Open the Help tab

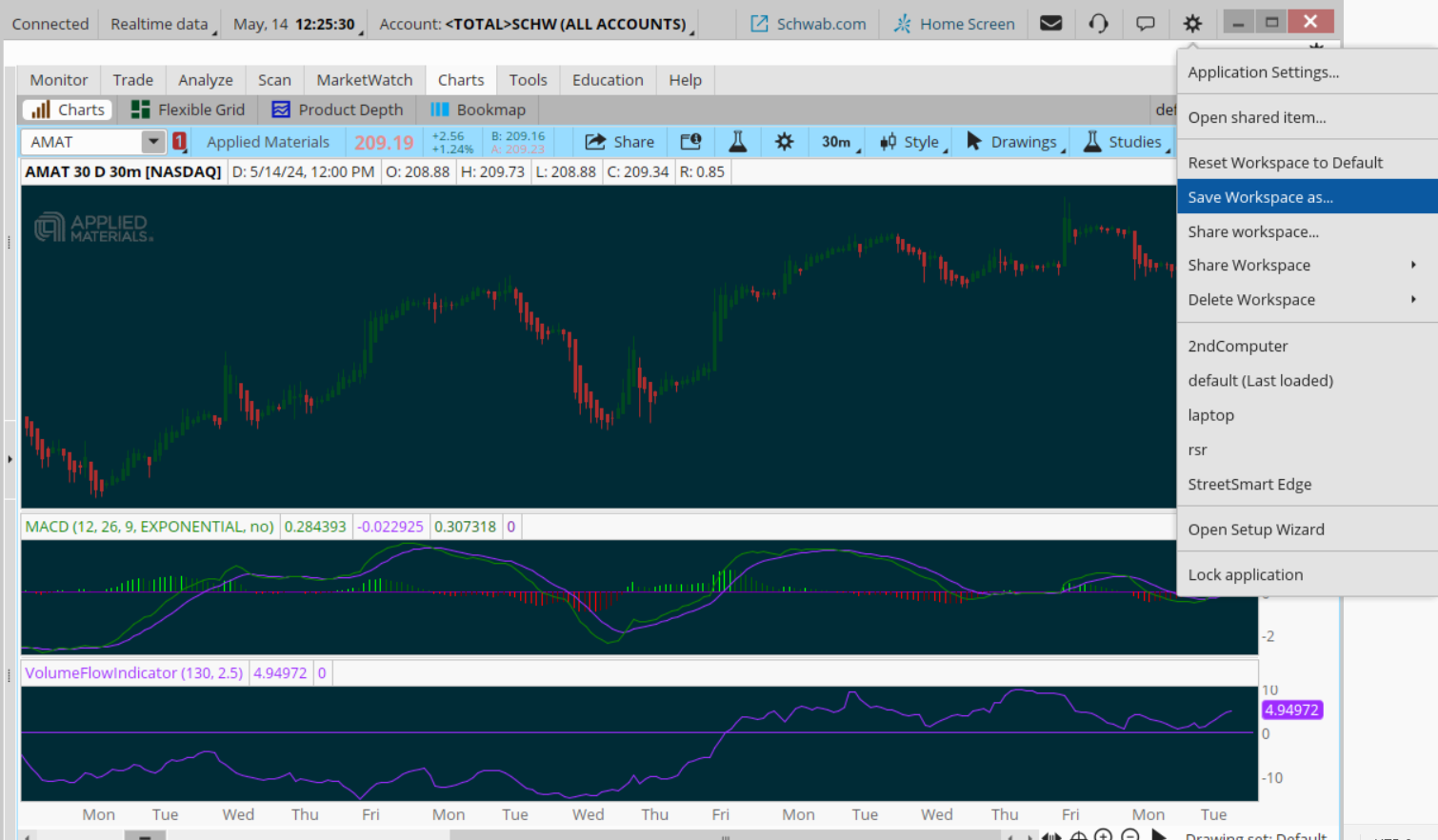click(x=685, y=80)
